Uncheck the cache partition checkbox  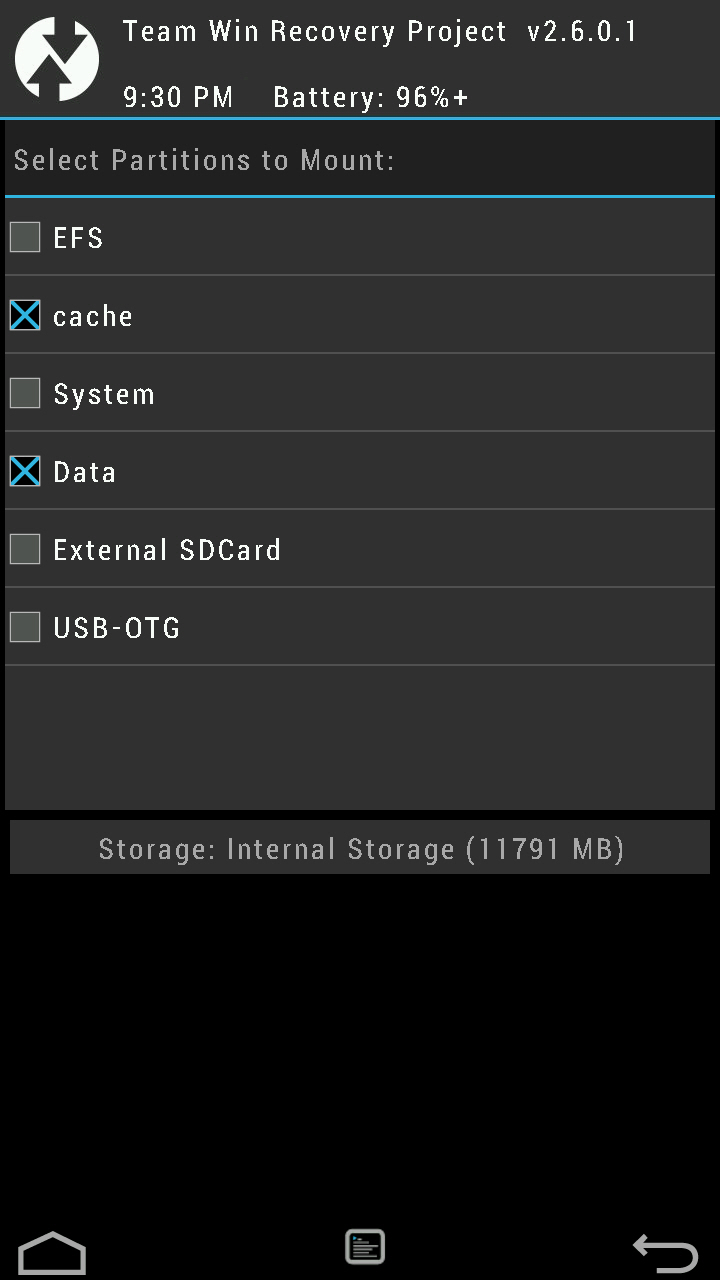point(25,315)
